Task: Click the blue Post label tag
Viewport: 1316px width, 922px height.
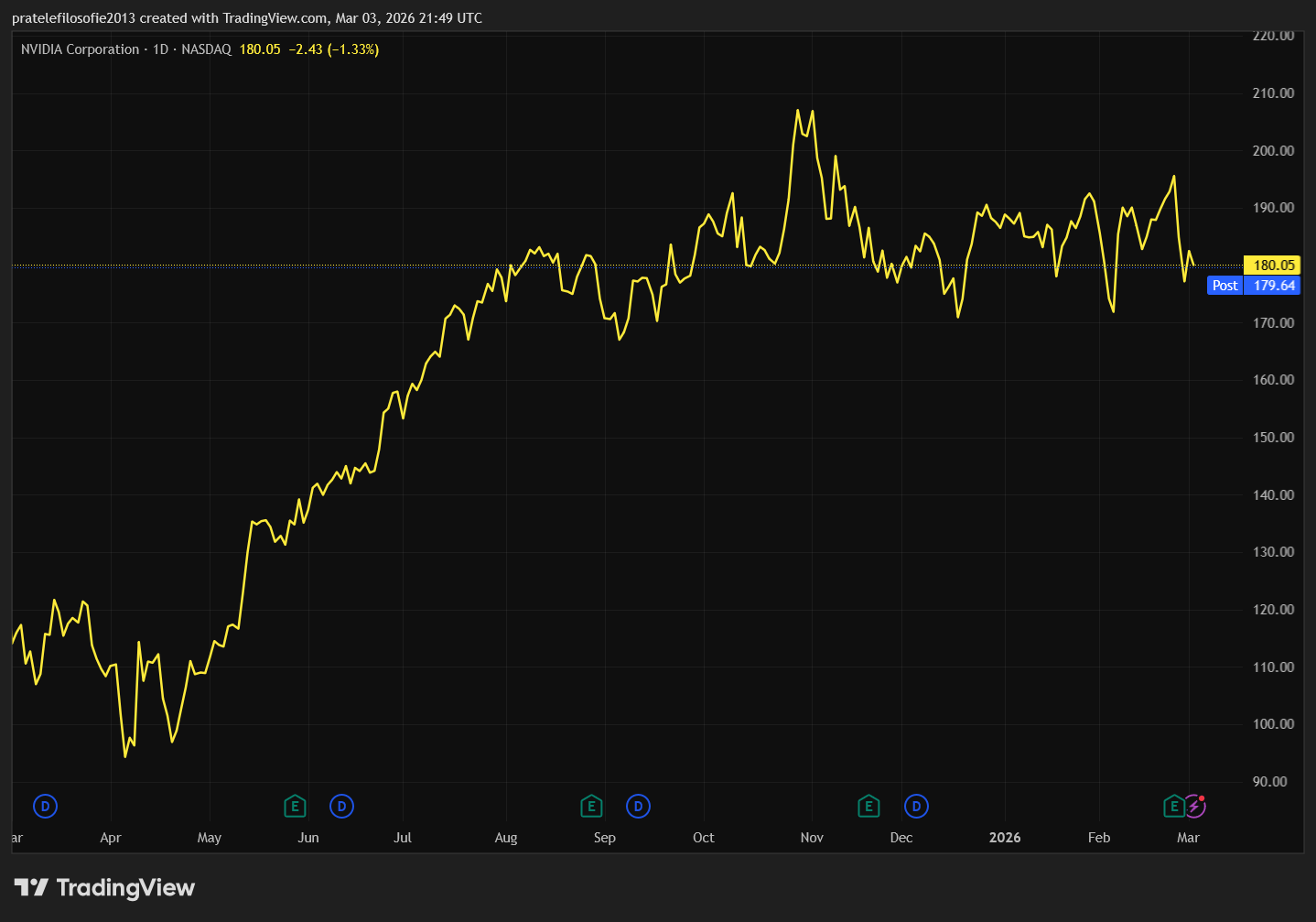Action: [1224, 286]
